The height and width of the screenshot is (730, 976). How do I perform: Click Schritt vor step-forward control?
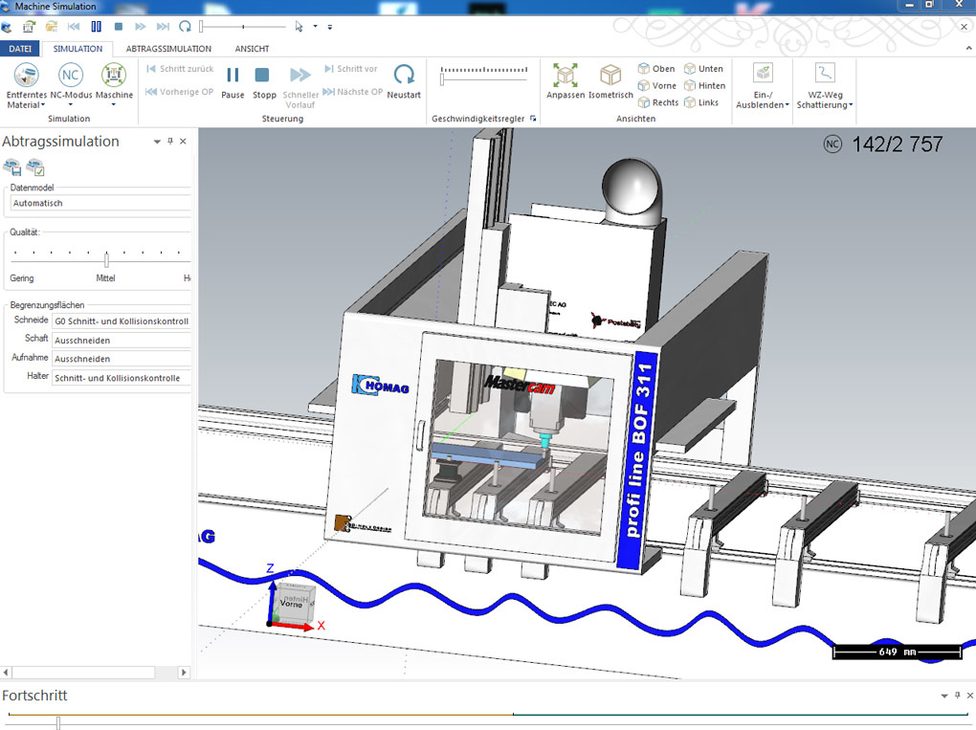(x=351, y=69)
